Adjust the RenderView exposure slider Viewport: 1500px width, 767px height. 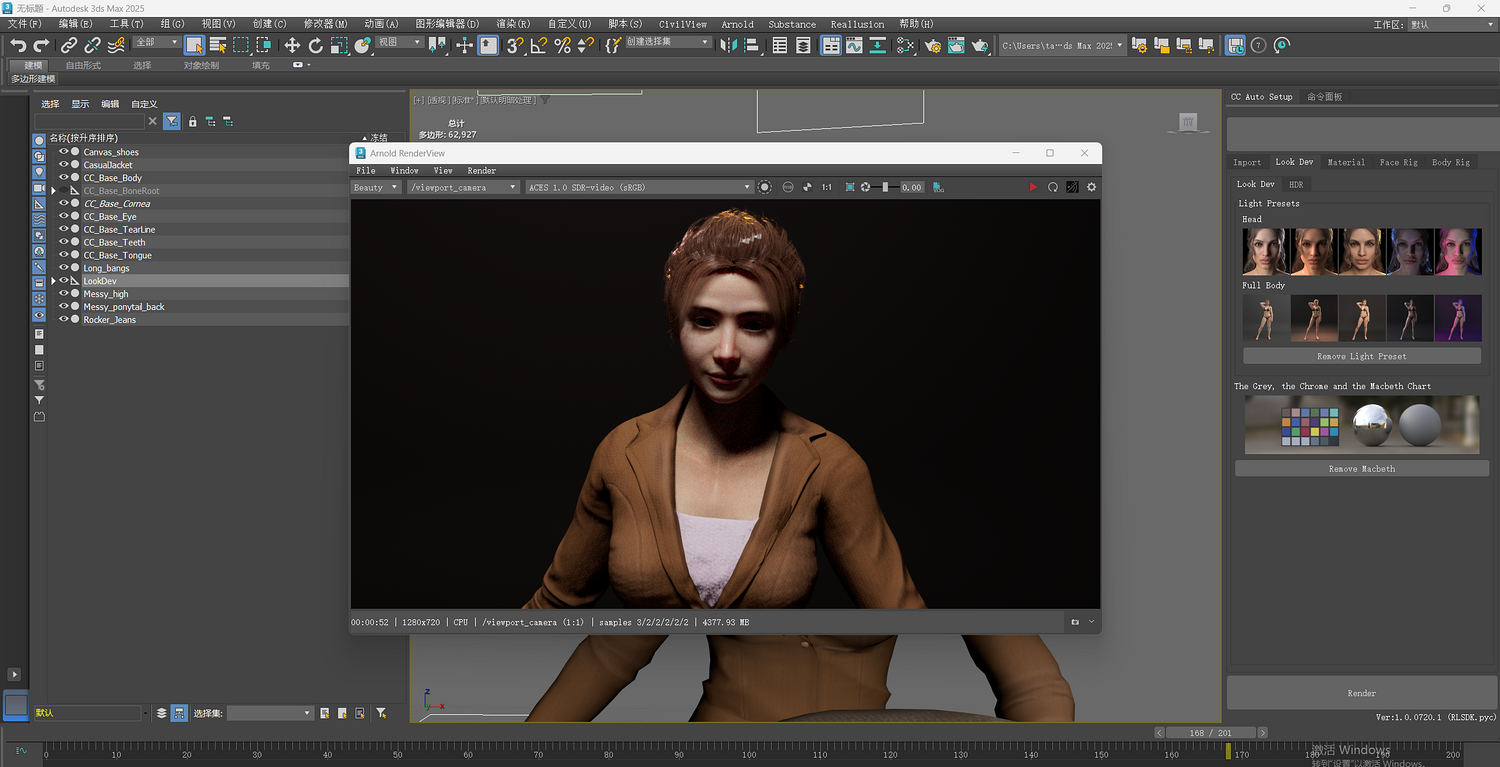point(884,187)
